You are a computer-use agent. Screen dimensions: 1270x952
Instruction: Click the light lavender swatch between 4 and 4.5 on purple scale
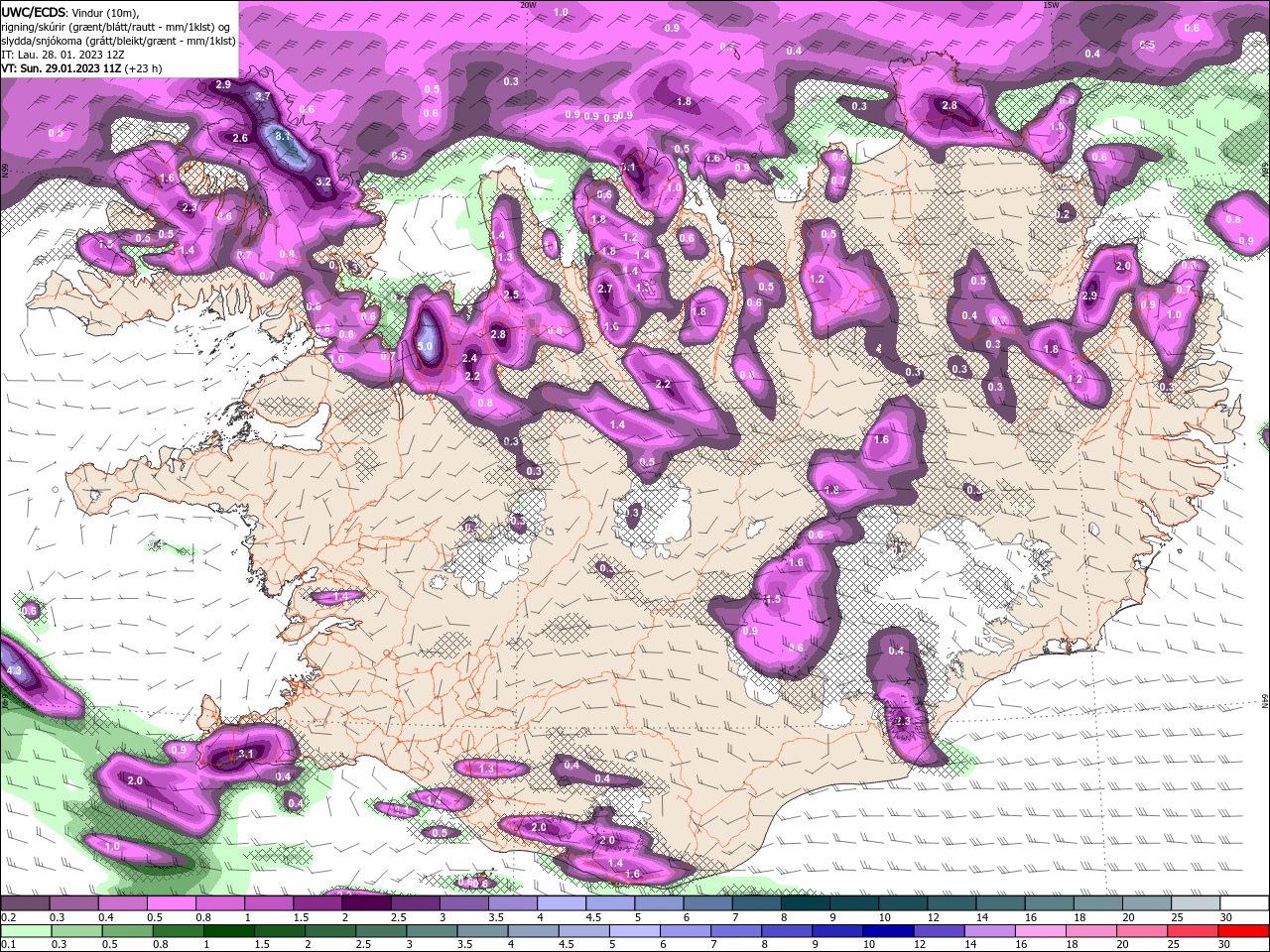(x=561, y=903)
